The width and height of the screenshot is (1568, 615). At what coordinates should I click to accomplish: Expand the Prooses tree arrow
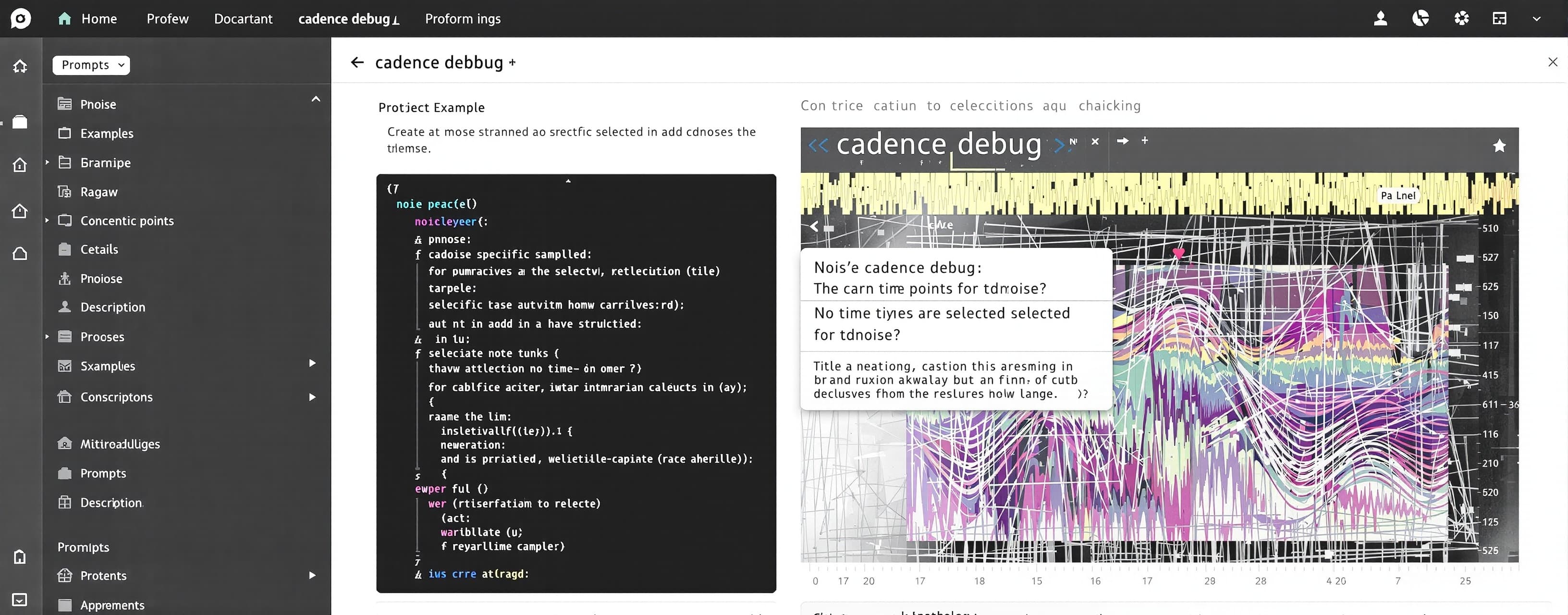pyautogui.click(x=47, y=336)
